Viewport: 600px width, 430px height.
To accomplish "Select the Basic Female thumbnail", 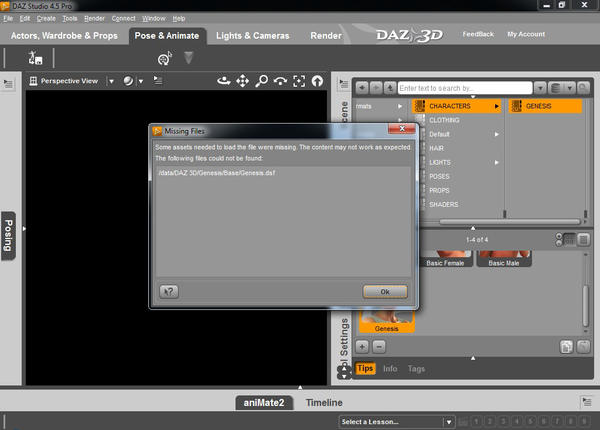I will (445, 259).
